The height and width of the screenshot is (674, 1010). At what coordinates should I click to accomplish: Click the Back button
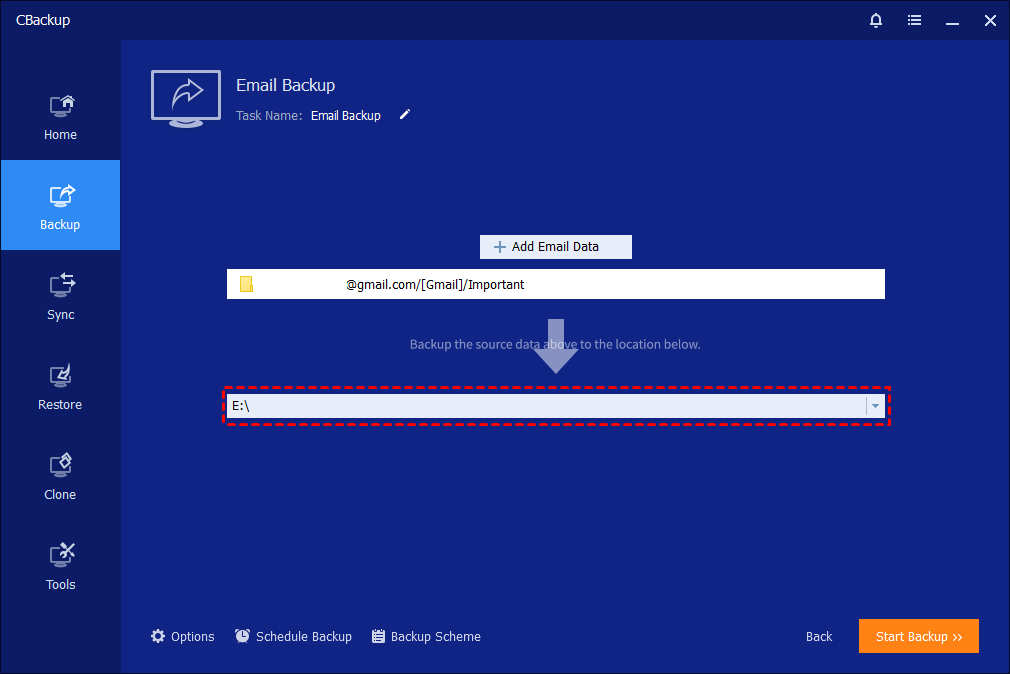click(x=819, y=636)
